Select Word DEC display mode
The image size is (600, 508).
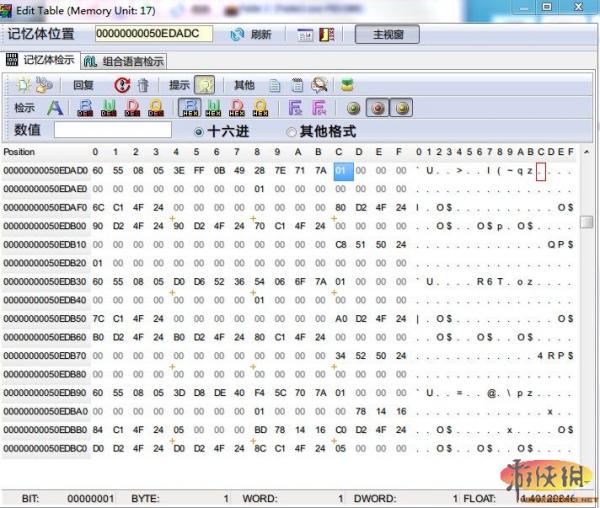click(x=109, y=108)
